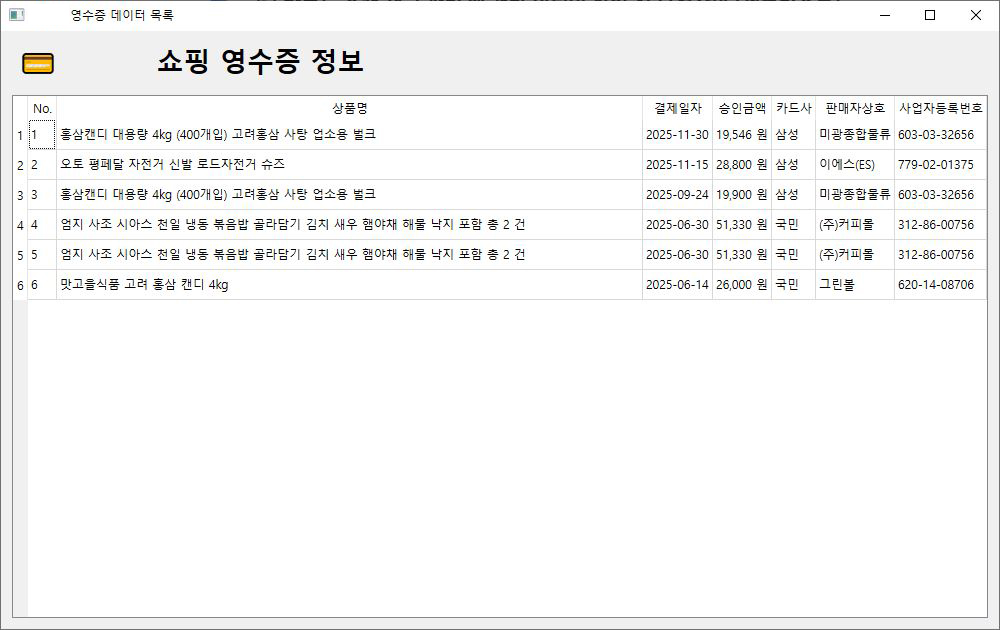
Task: Click the 사업자등록번호 column header
Action: pyautogui.click(x=940, y=108)
